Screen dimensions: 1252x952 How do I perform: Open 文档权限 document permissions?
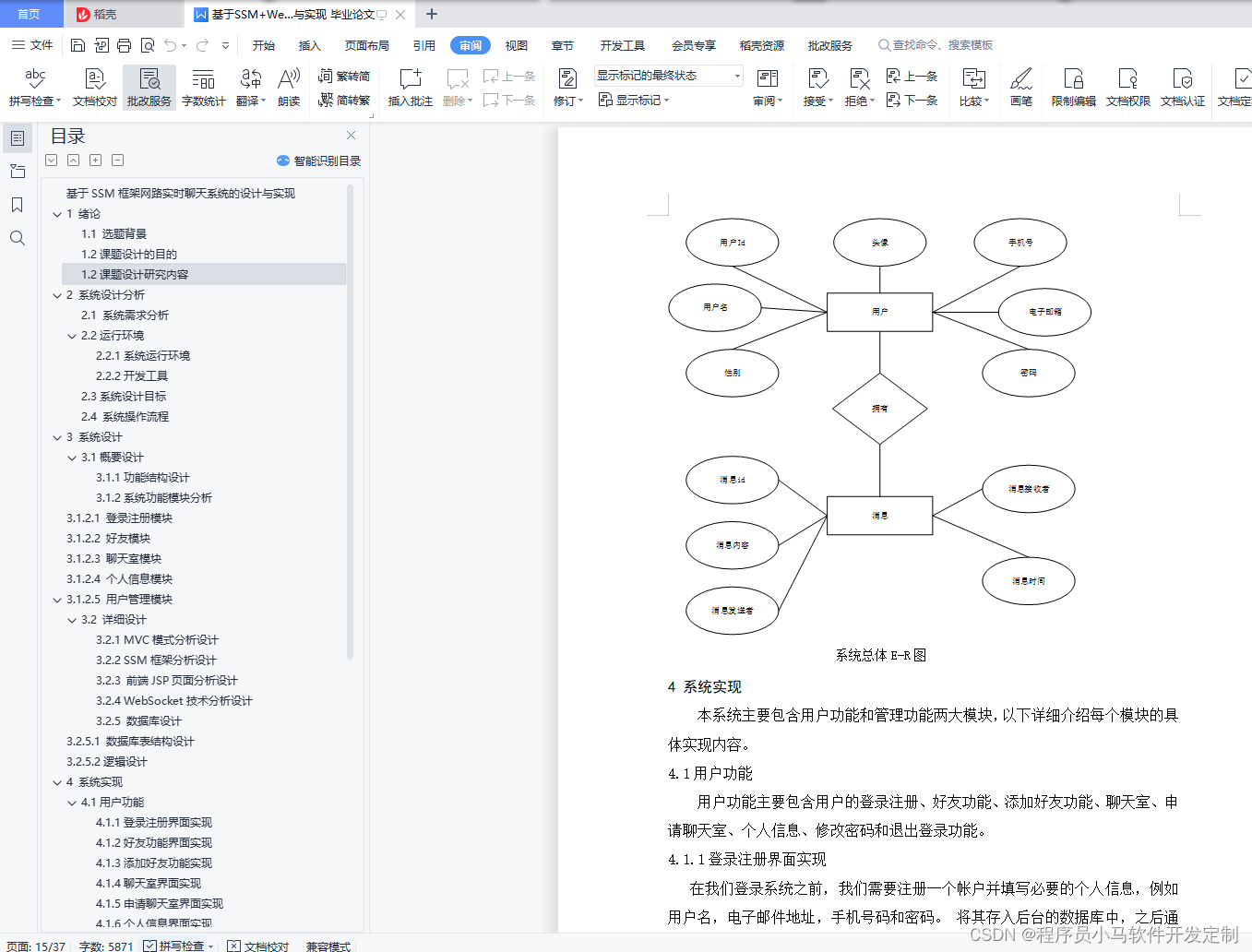point(1127,88)
